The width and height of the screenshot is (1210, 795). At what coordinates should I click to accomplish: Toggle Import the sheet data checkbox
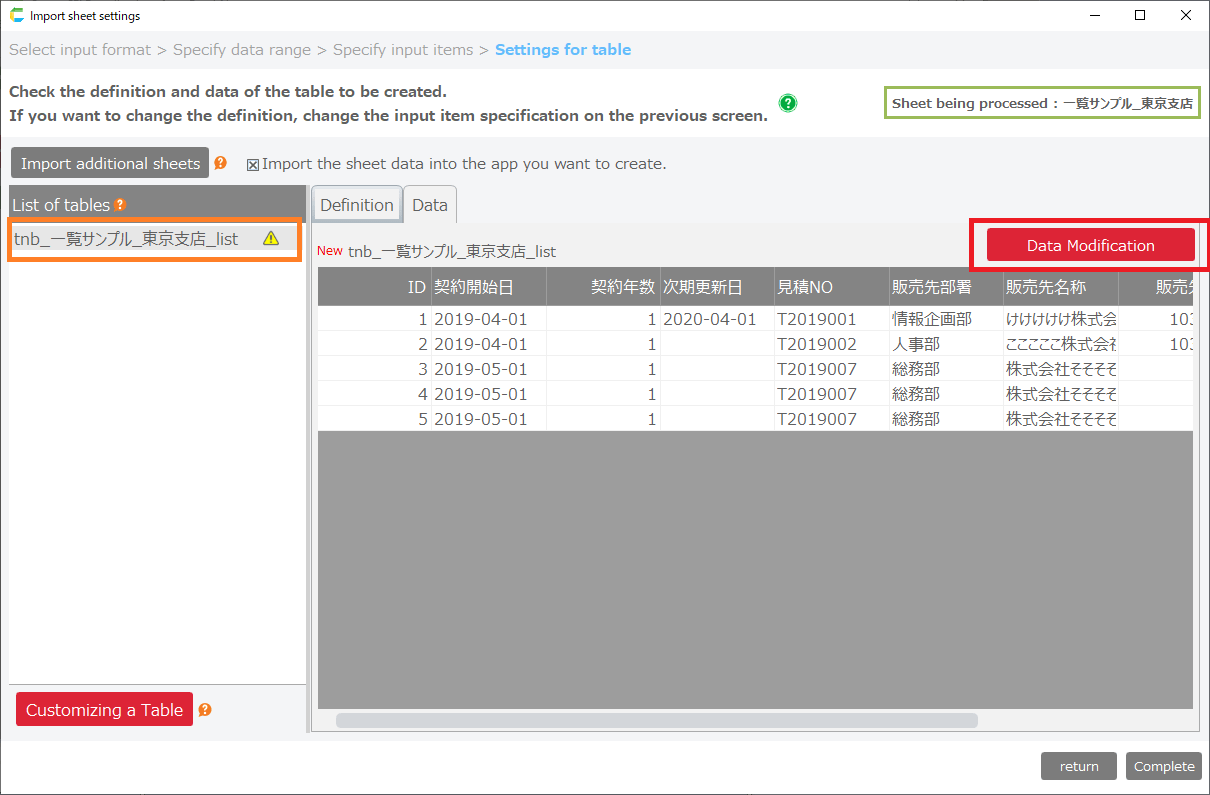click(x=253, y=165)
